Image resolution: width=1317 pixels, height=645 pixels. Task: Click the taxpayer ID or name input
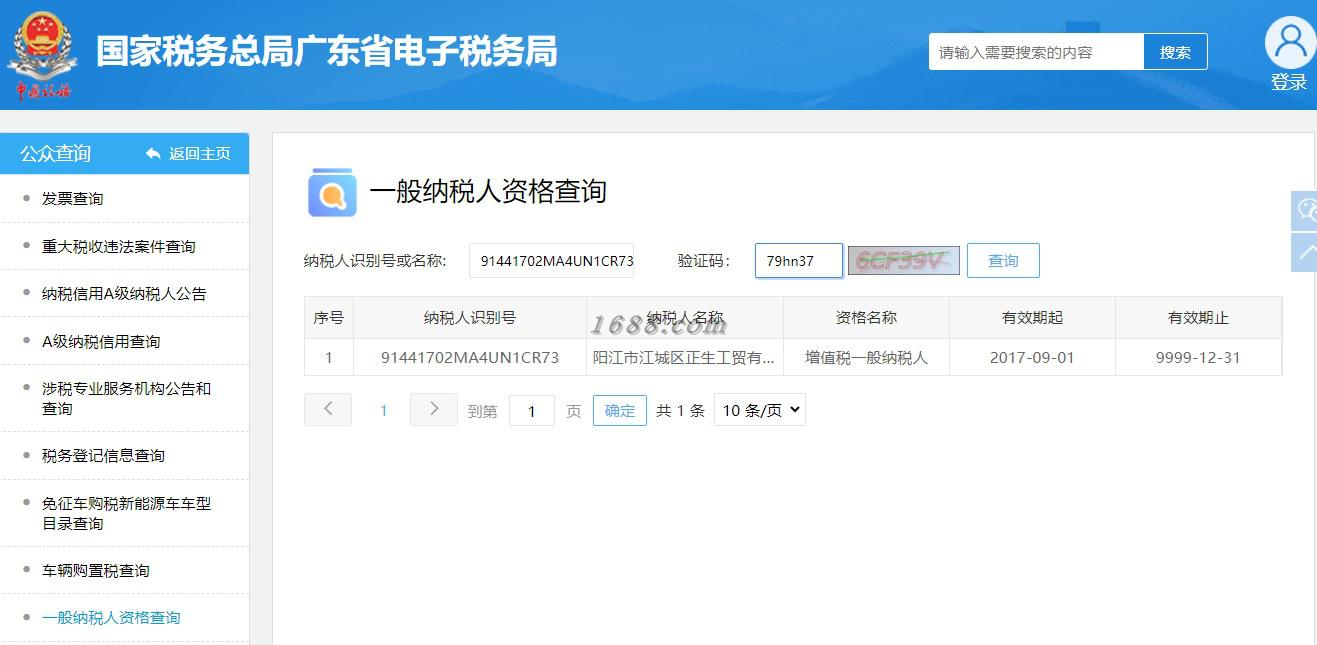(x=551, y=261)
